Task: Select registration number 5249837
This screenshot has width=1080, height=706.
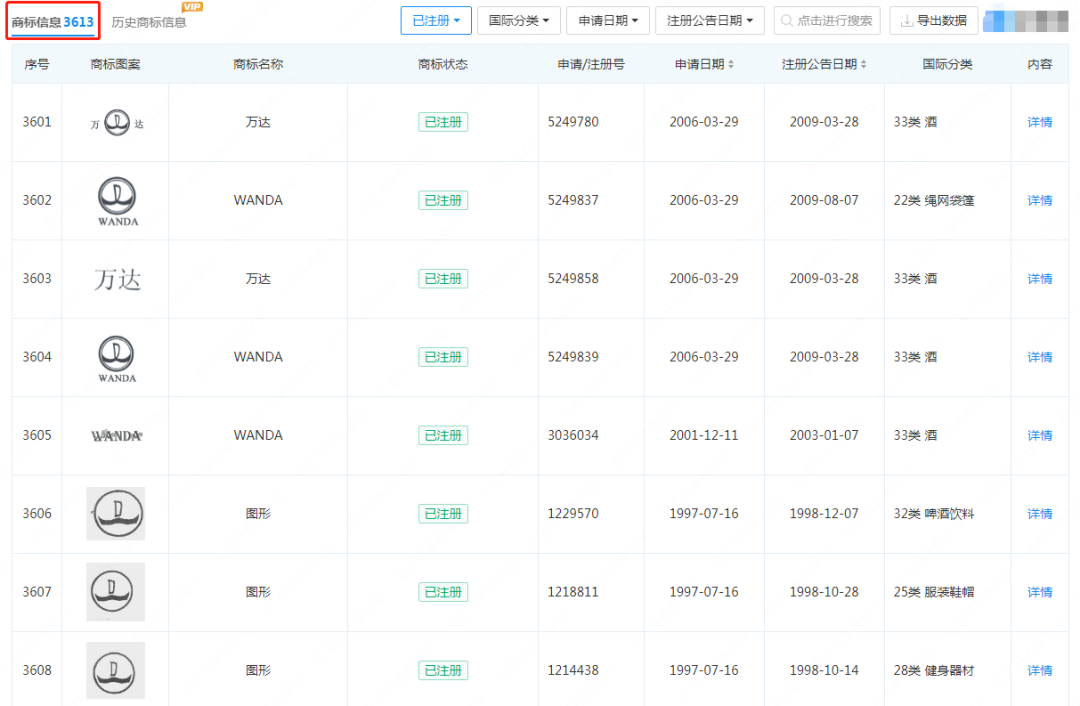Action: (573, 200)
